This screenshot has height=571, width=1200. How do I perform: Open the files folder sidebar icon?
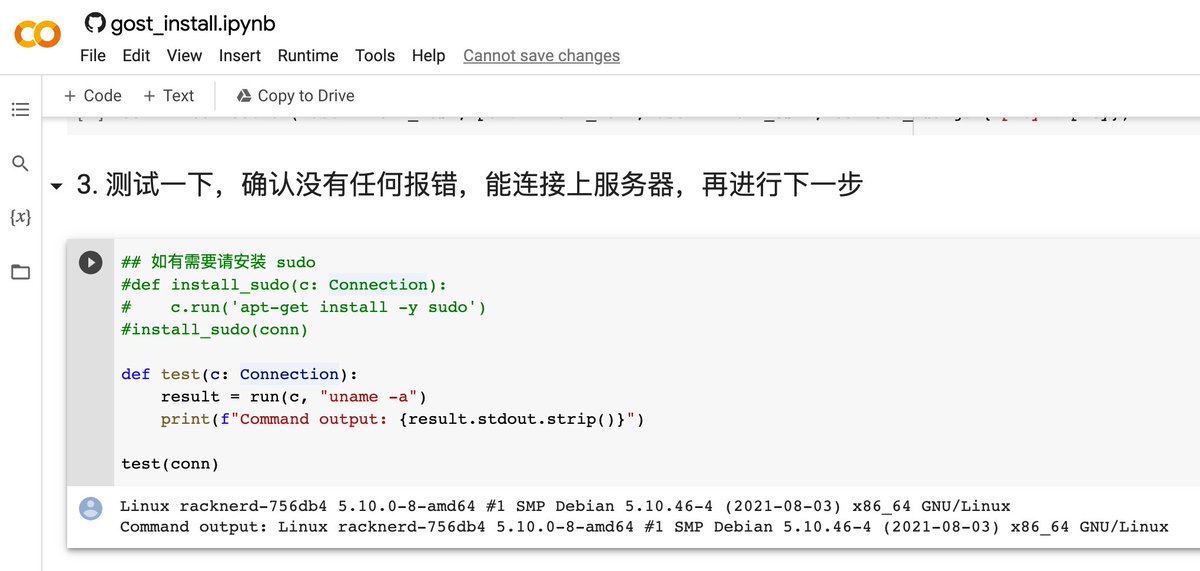20,272
